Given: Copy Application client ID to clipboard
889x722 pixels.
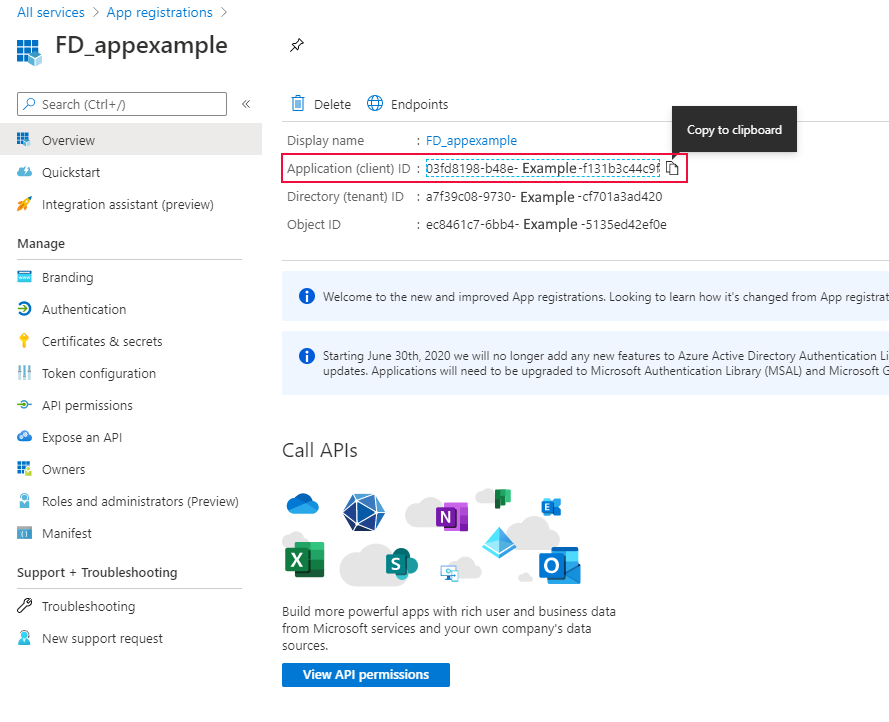Looking at the screenshot, I should [x=672, y=168].
